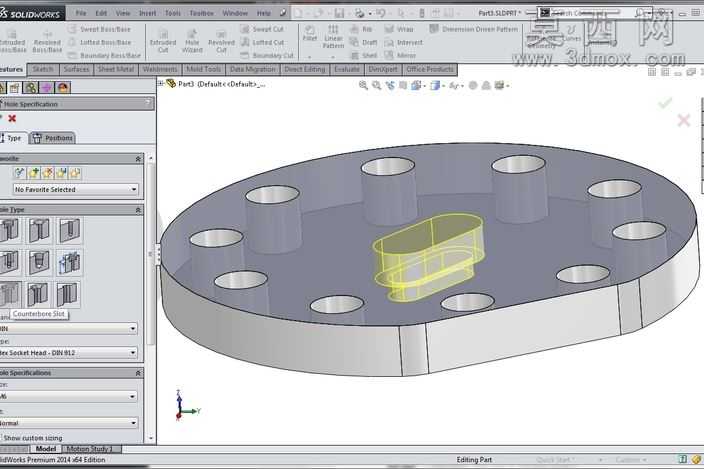Click Zoom to Area in view toolbar
Screen dimensions: 704x469
376,85
